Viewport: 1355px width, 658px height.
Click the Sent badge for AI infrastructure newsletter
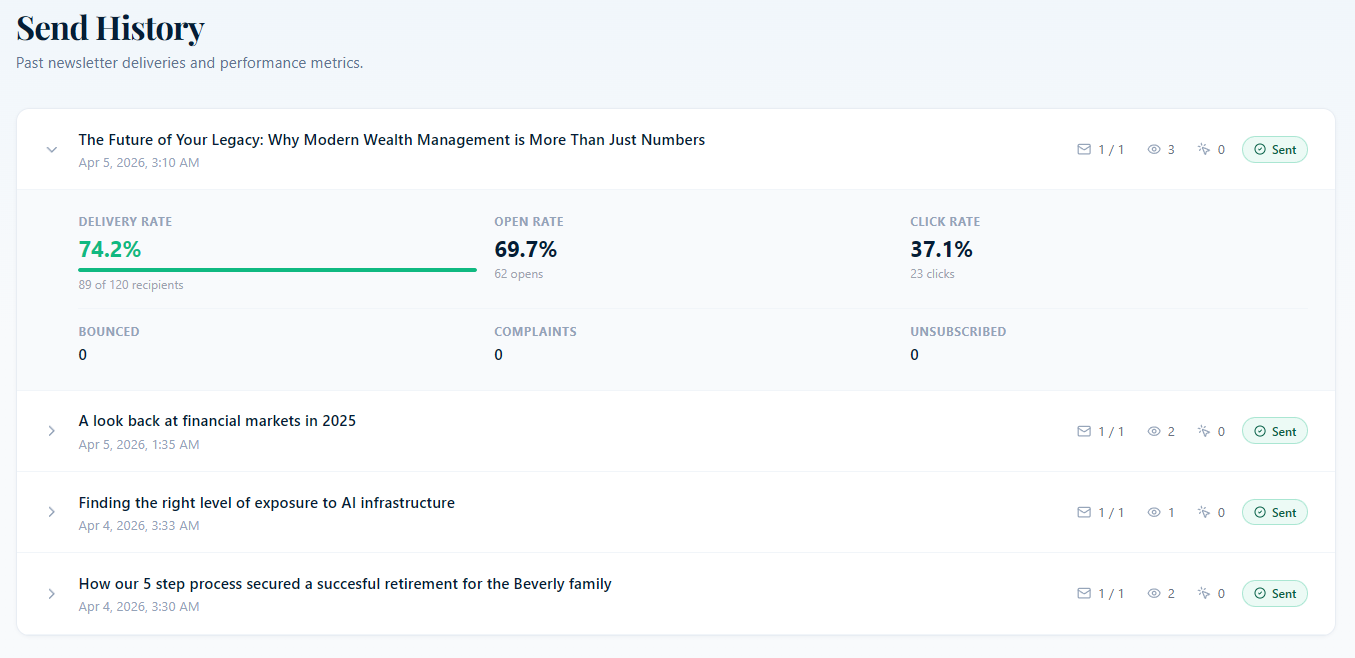1275,512
